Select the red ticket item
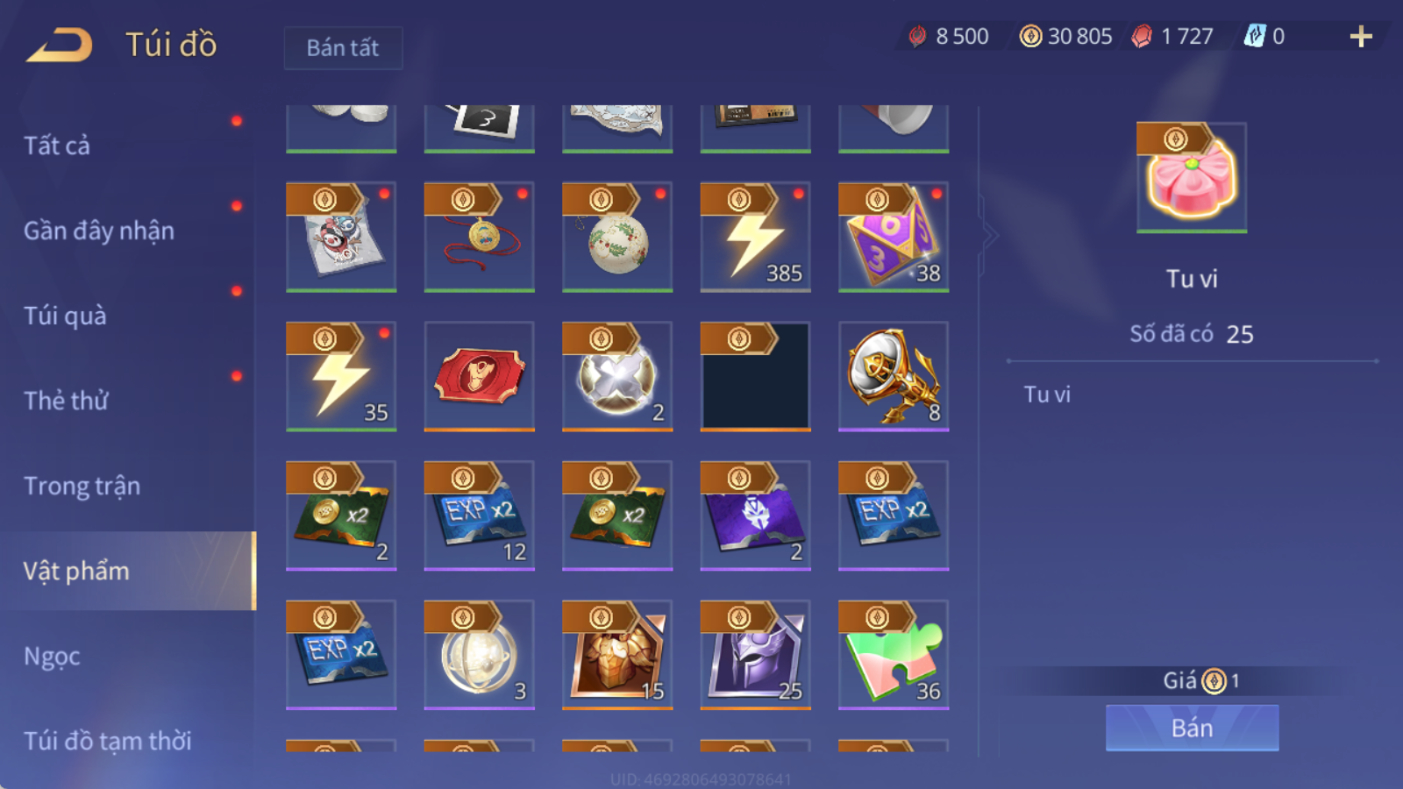Screen dimensions: 1403x789 point(479,377)
